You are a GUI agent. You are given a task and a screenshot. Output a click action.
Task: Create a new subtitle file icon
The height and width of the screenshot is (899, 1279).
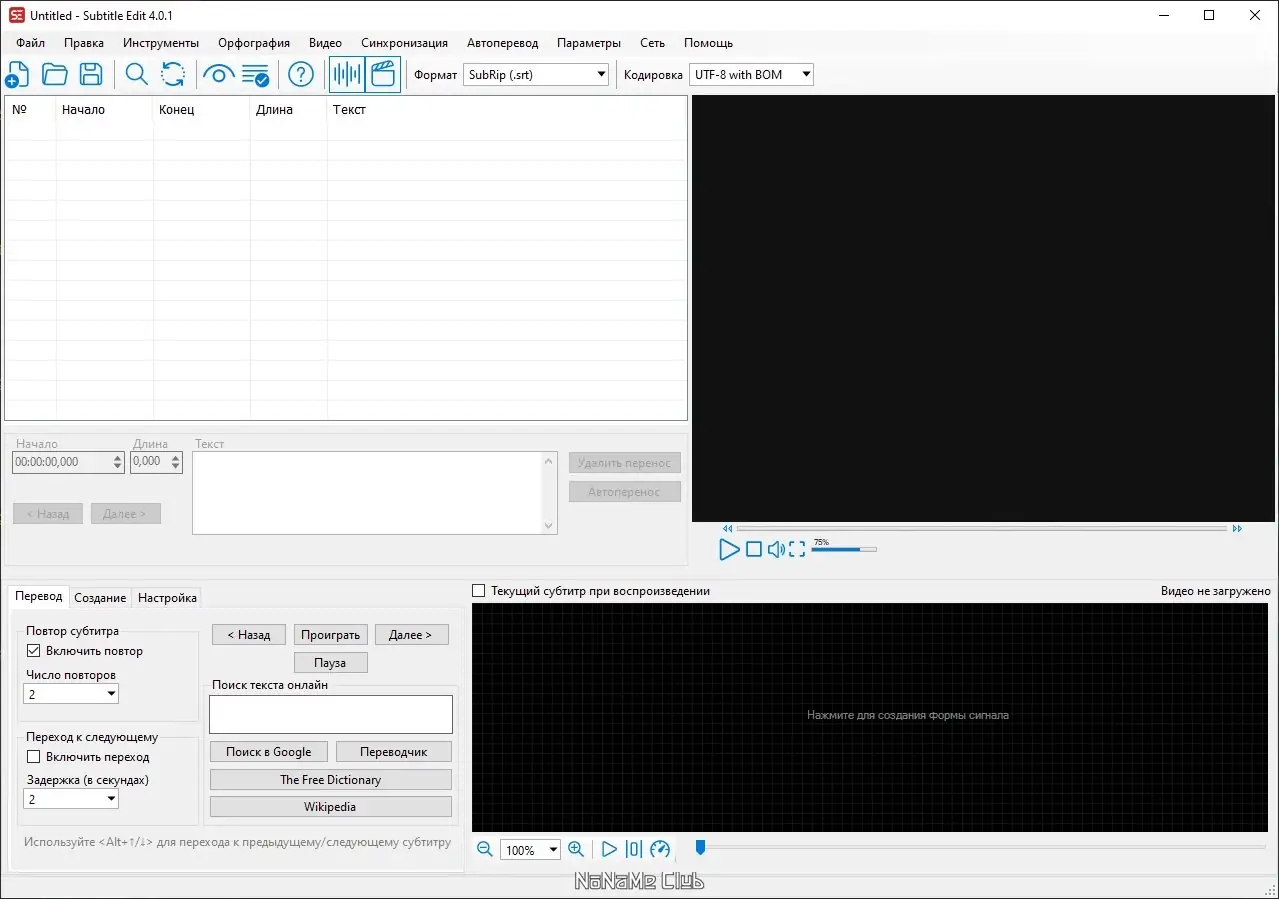[18, 74]
